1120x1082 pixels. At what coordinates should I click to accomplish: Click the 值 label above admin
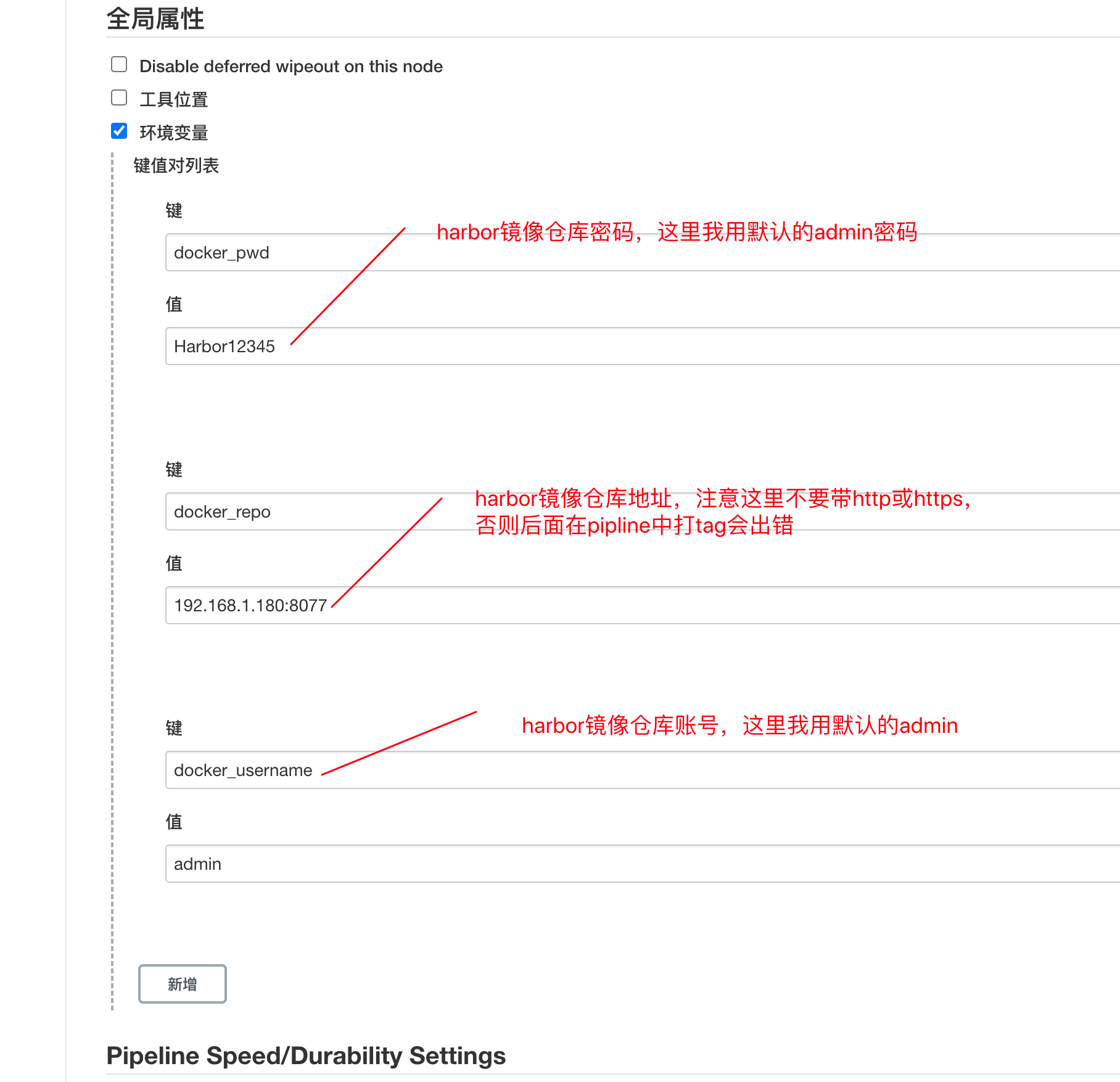174,822
